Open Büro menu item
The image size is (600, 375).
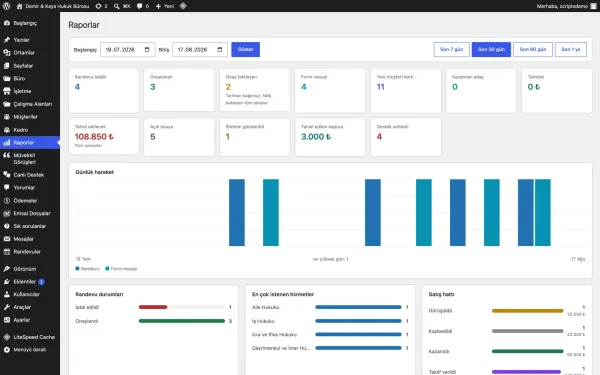click(30, 78)
